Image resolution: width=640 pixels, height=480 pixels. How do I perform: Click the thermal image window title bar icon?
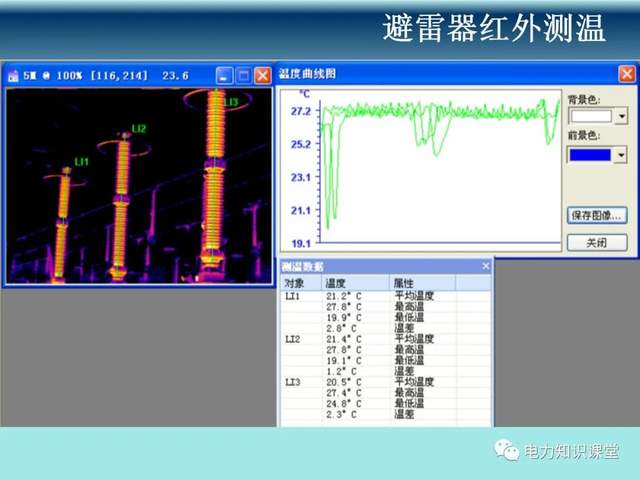13,76
